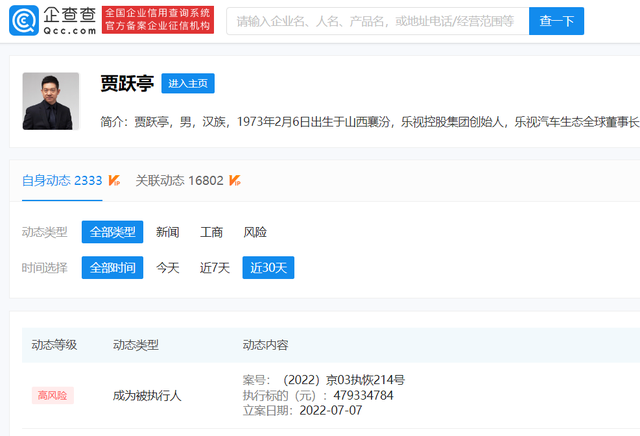Focus the company name search input field

tap(377, 21)
